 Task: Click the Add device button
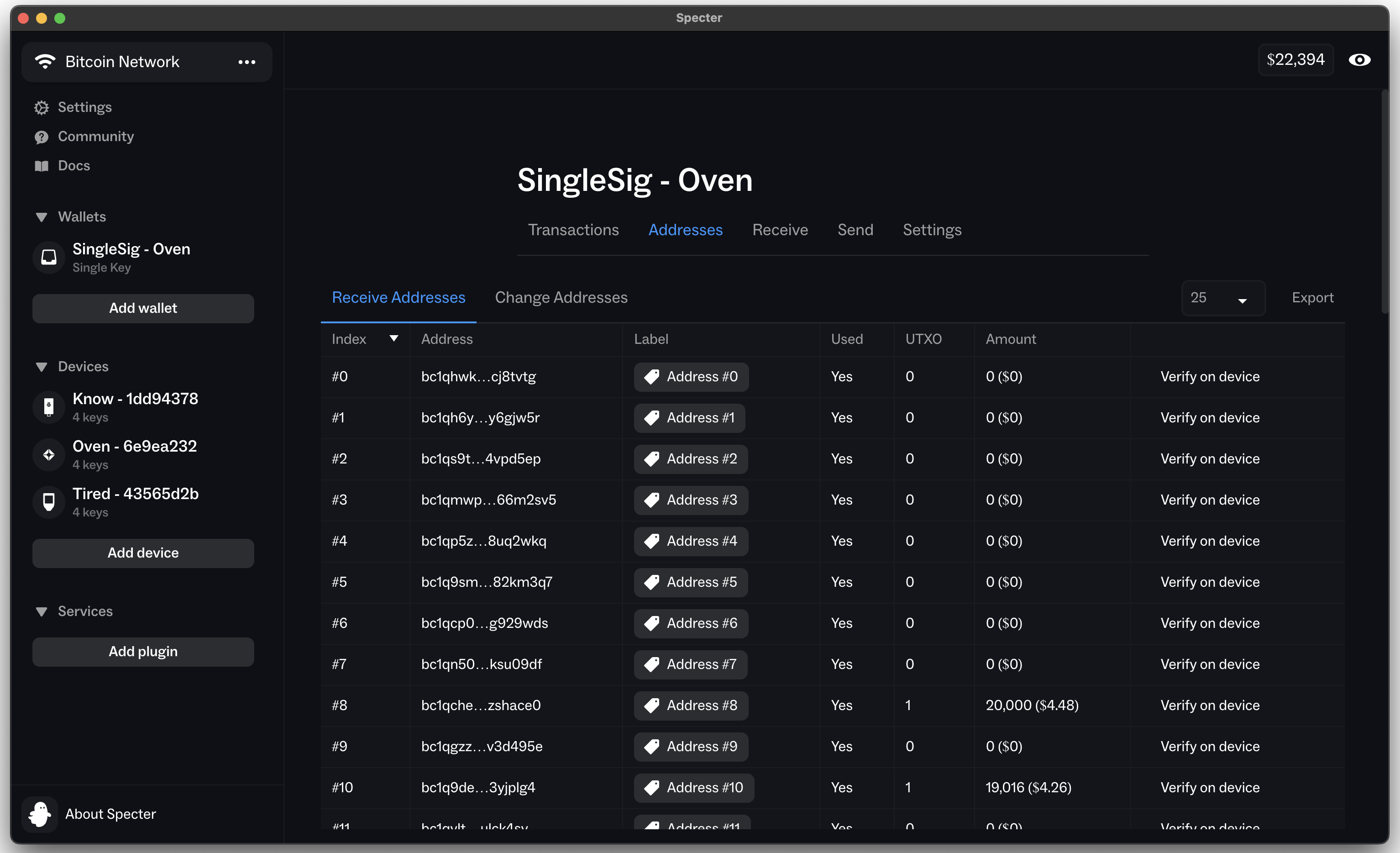[143, 553]
